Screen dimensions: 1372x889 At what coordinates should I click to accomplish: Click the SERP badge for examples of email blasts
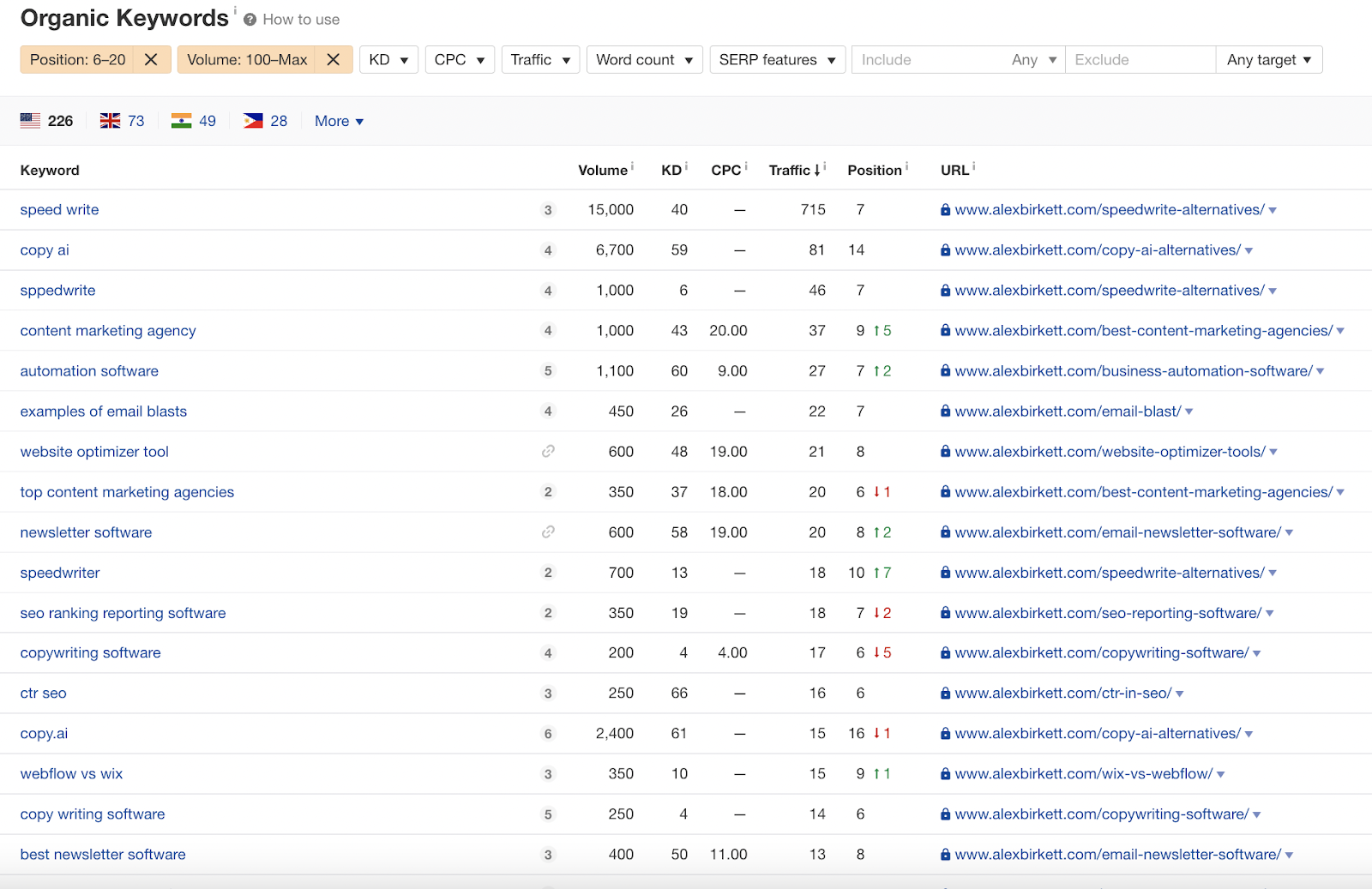548,411
